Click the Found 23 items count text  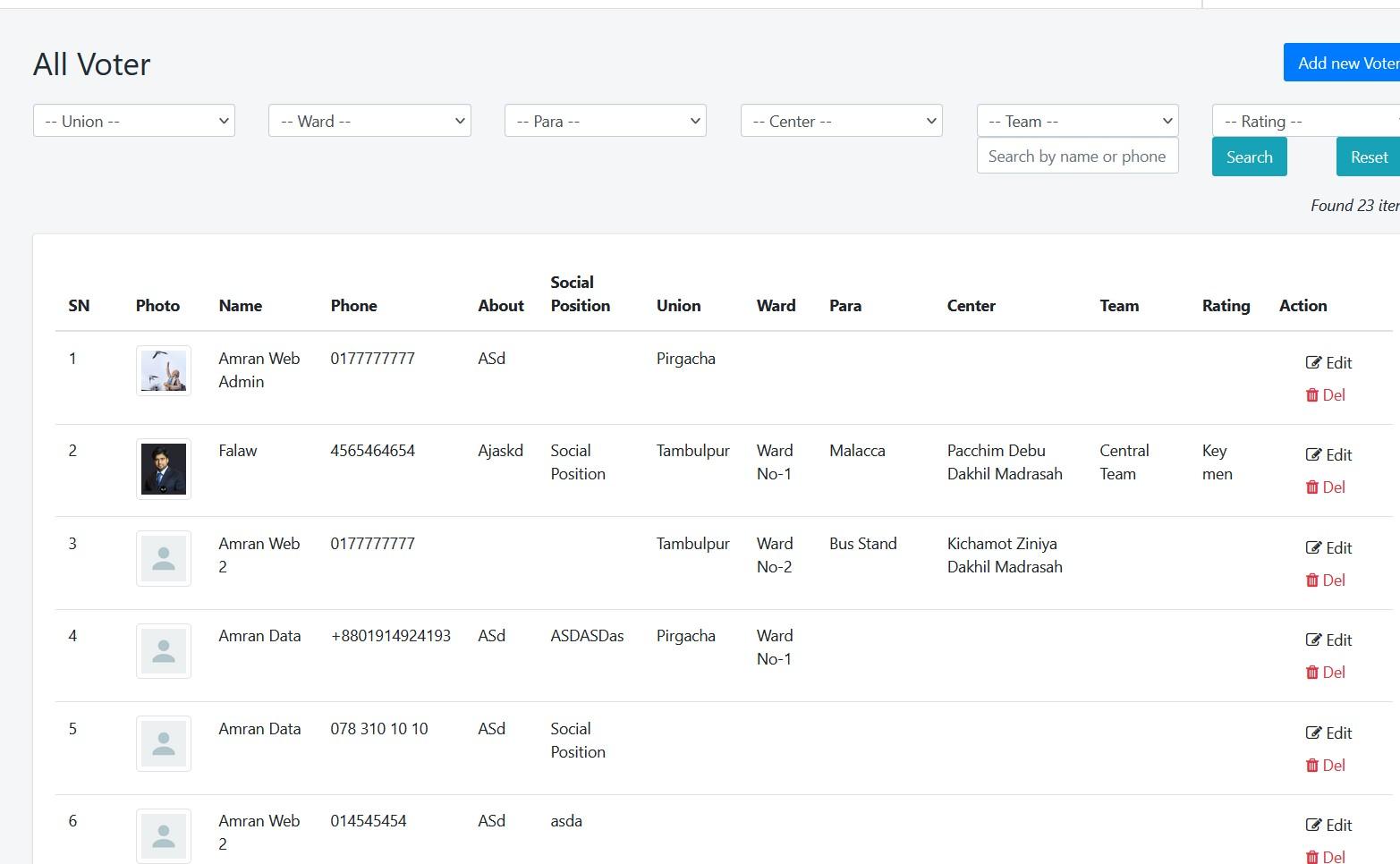point(1355,205)
